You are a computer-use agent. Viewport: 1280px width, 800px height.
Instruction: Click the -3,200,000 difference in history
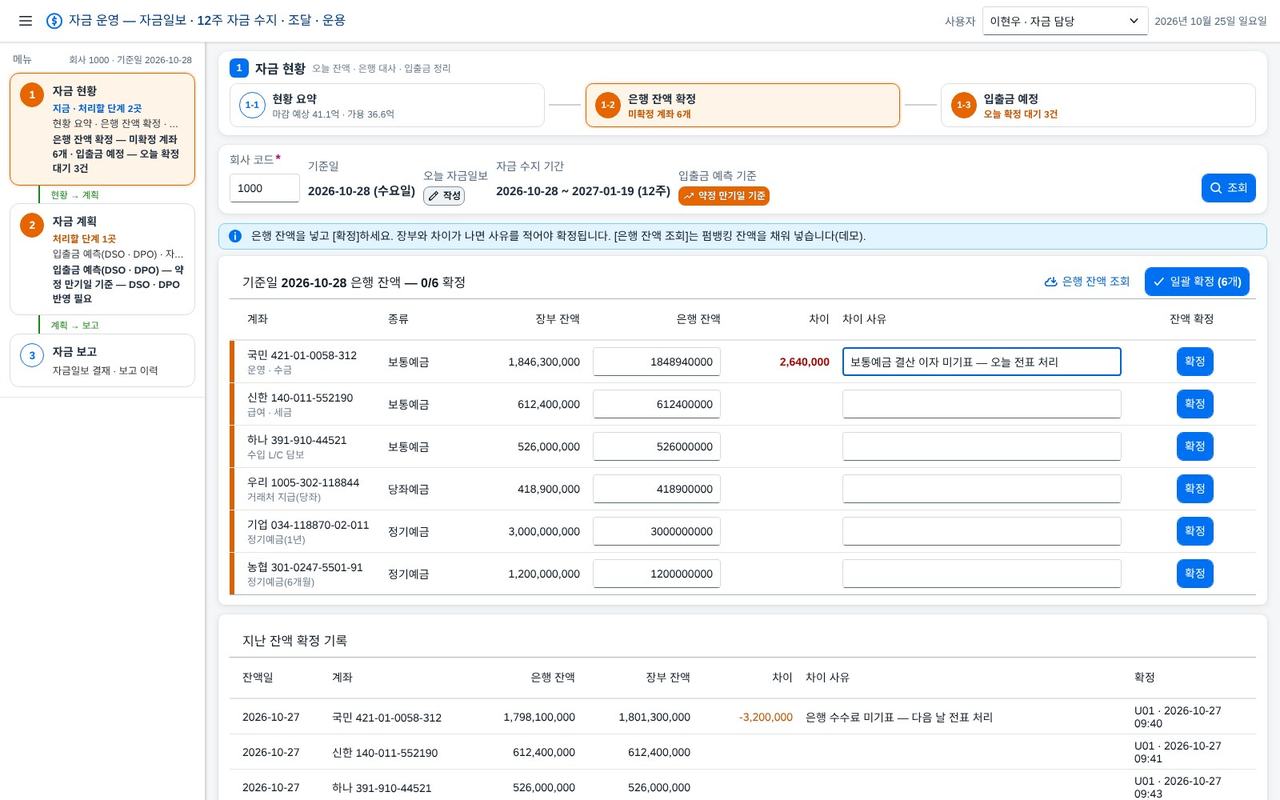point(766,717)
